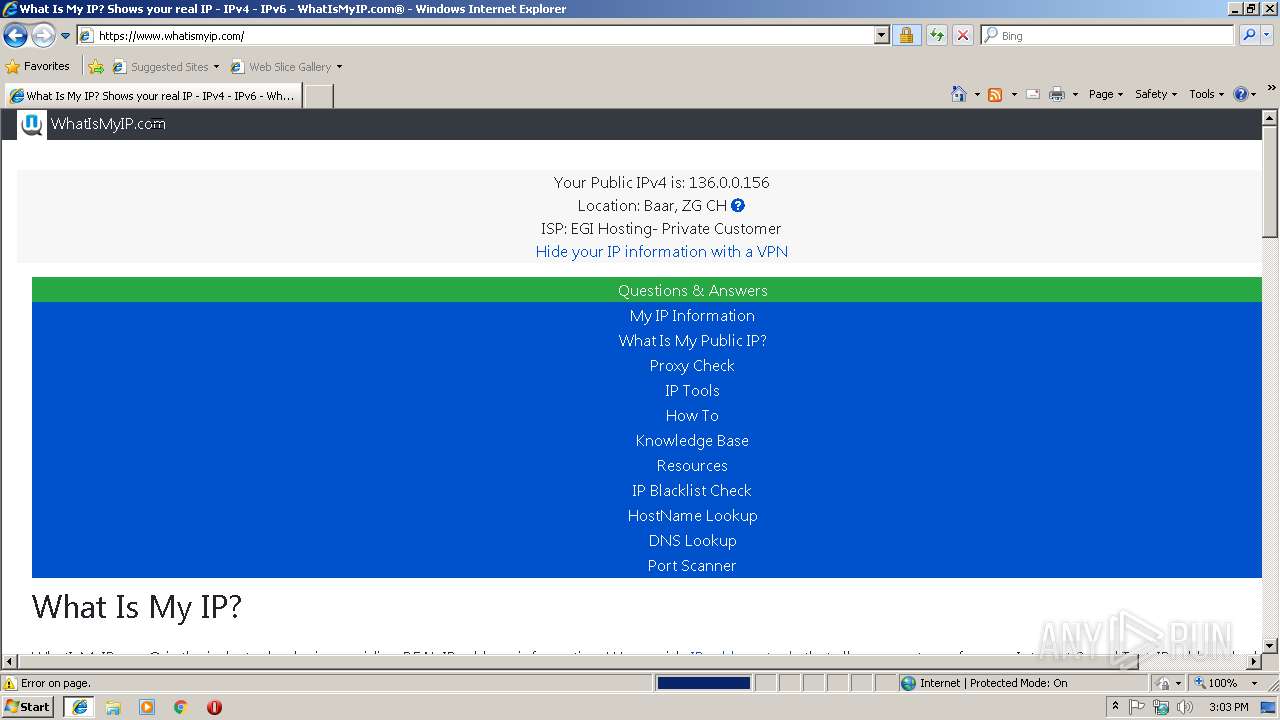Click the volume speaker tray icon
Viewport: 1280px width, 720px height.
1185,707
